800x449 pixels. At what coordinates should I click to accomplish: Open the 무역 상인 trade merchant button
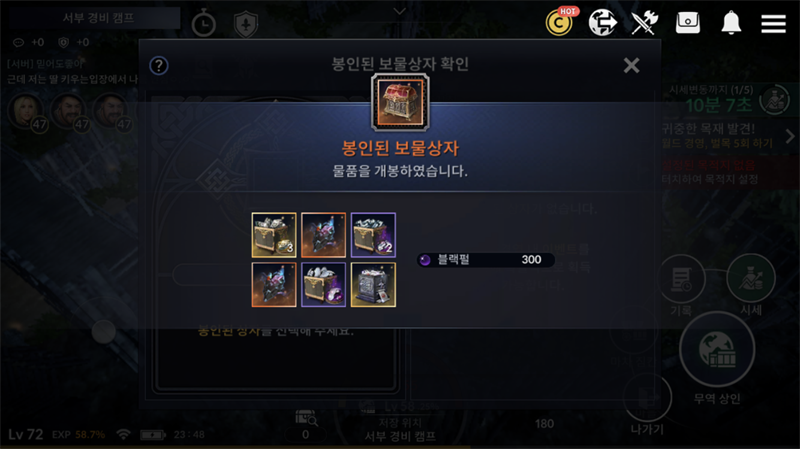tap(717, 357)
